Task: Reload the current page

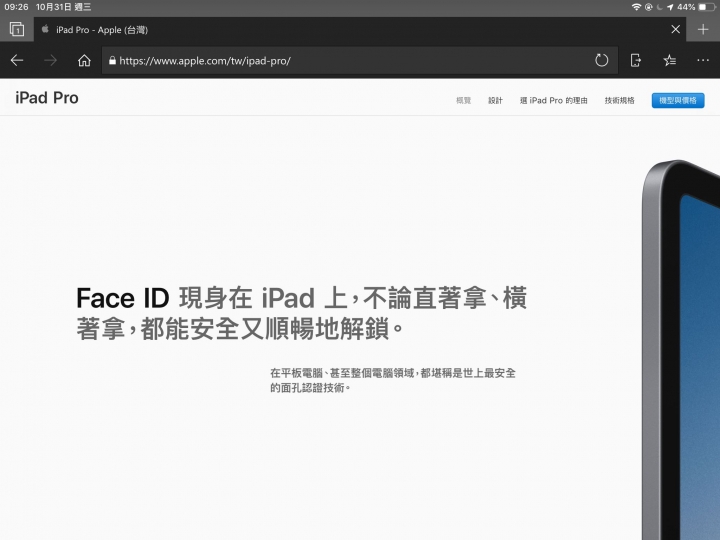Action: pyautogui.click(x=602, y=60)
